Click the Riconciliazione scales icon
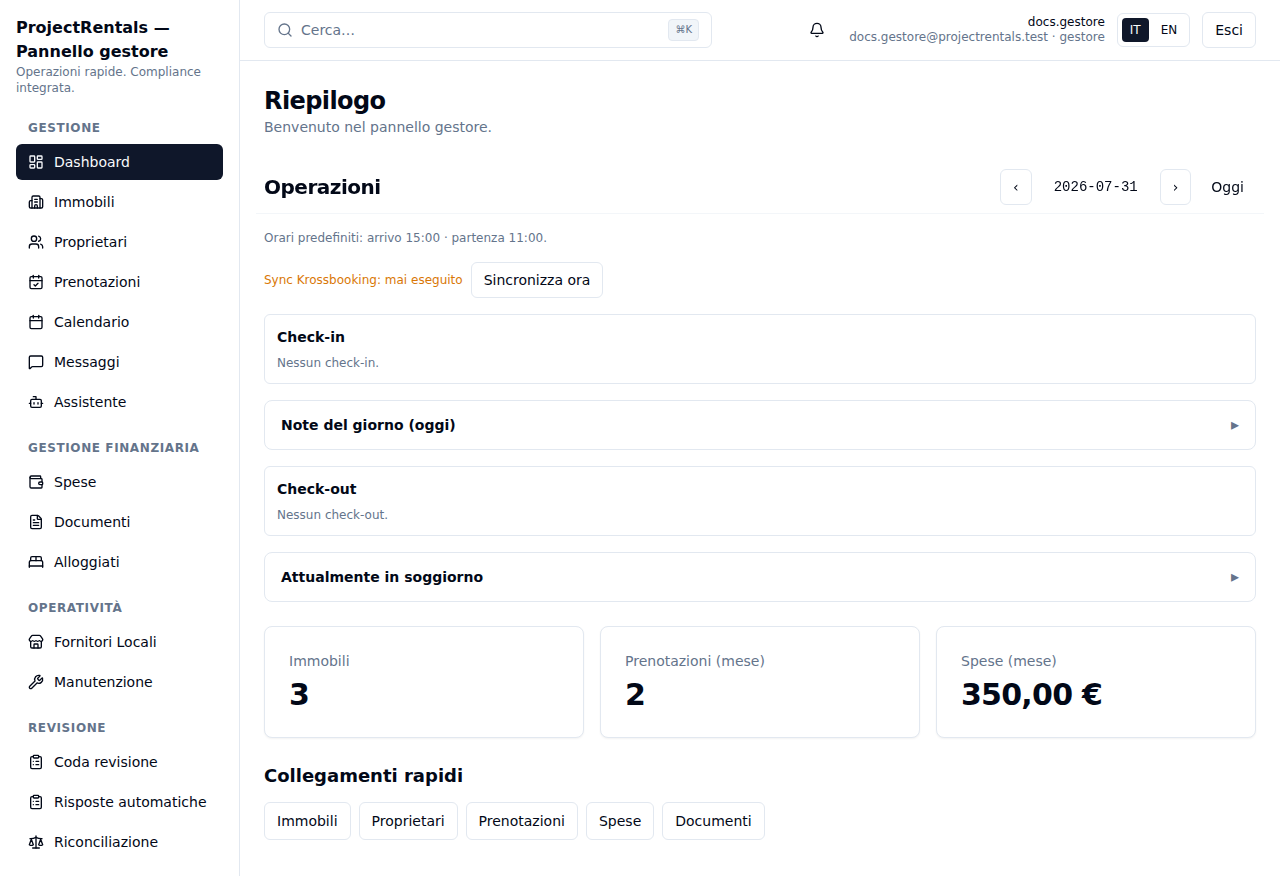The image size is (1280, 876). (36, 842)
